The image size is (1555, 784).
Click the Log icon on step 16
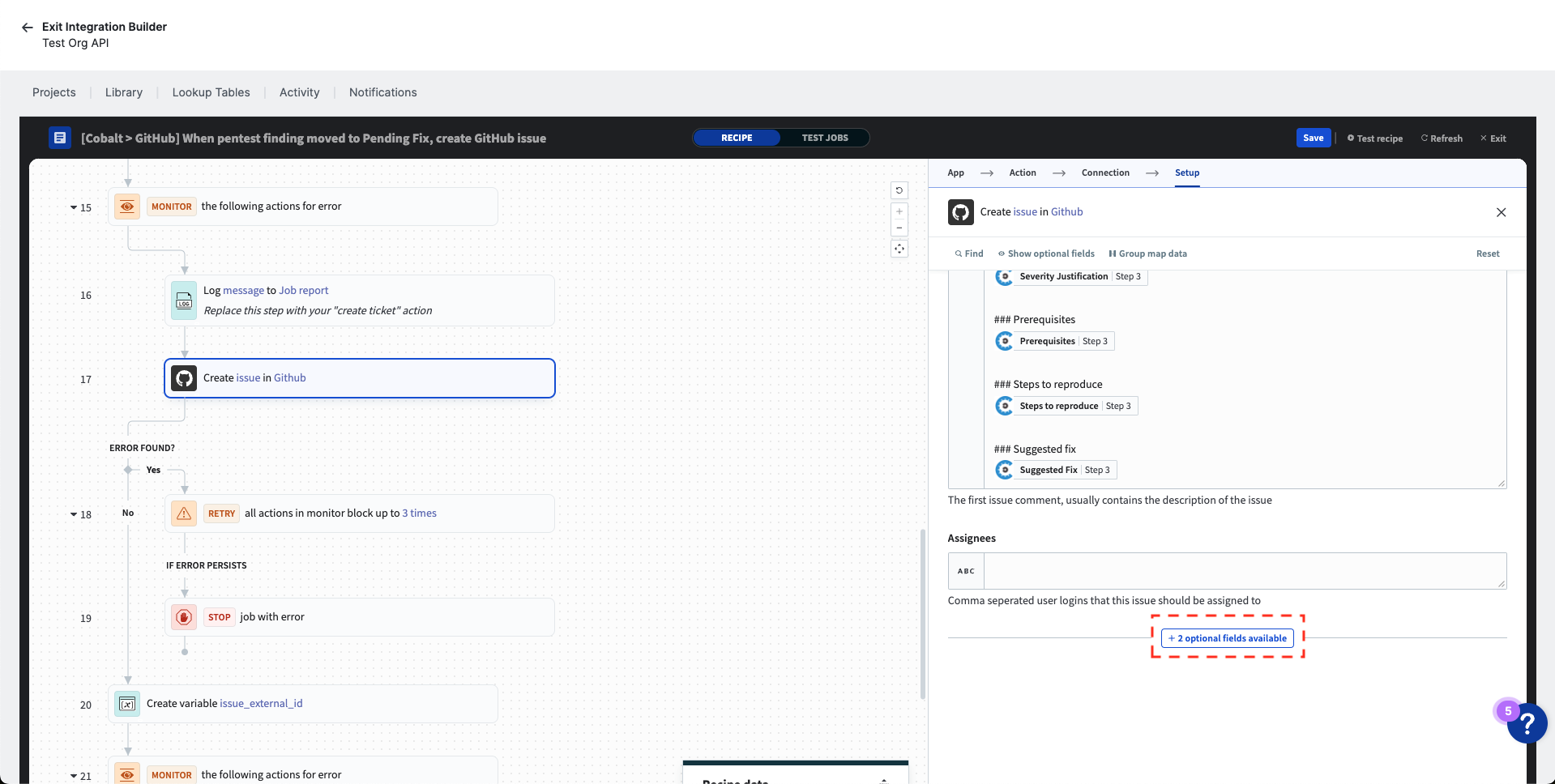point(184,300)
